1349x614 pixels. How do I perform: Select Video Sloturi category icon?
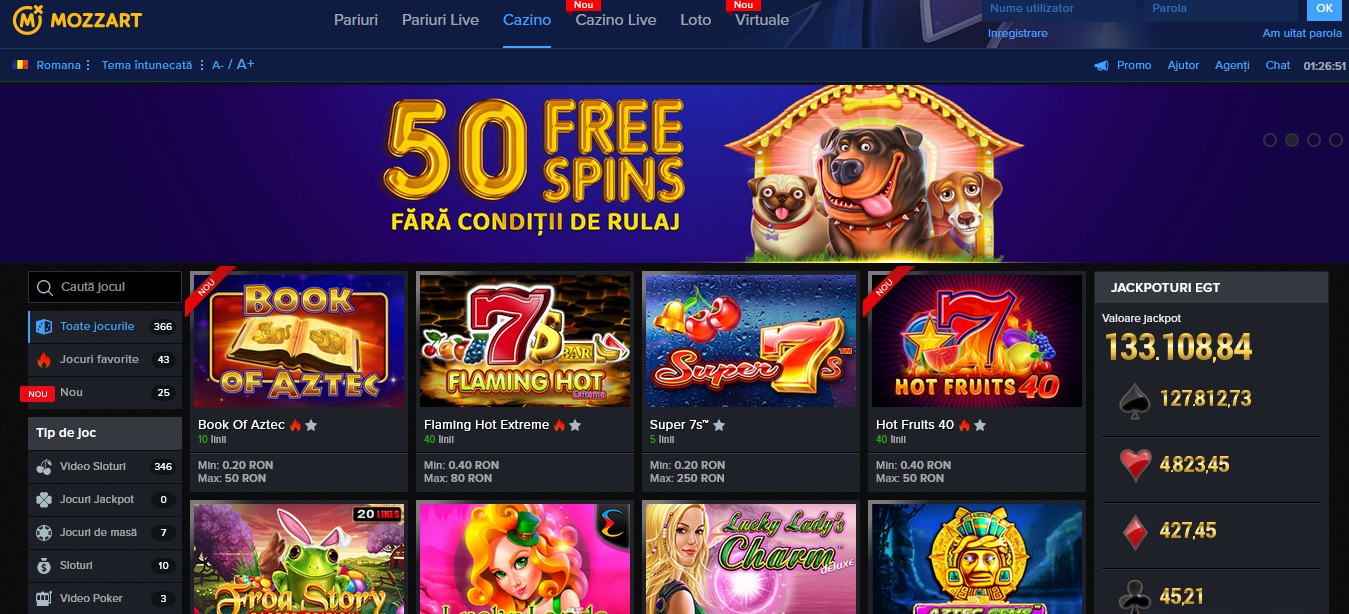point(44,467)
